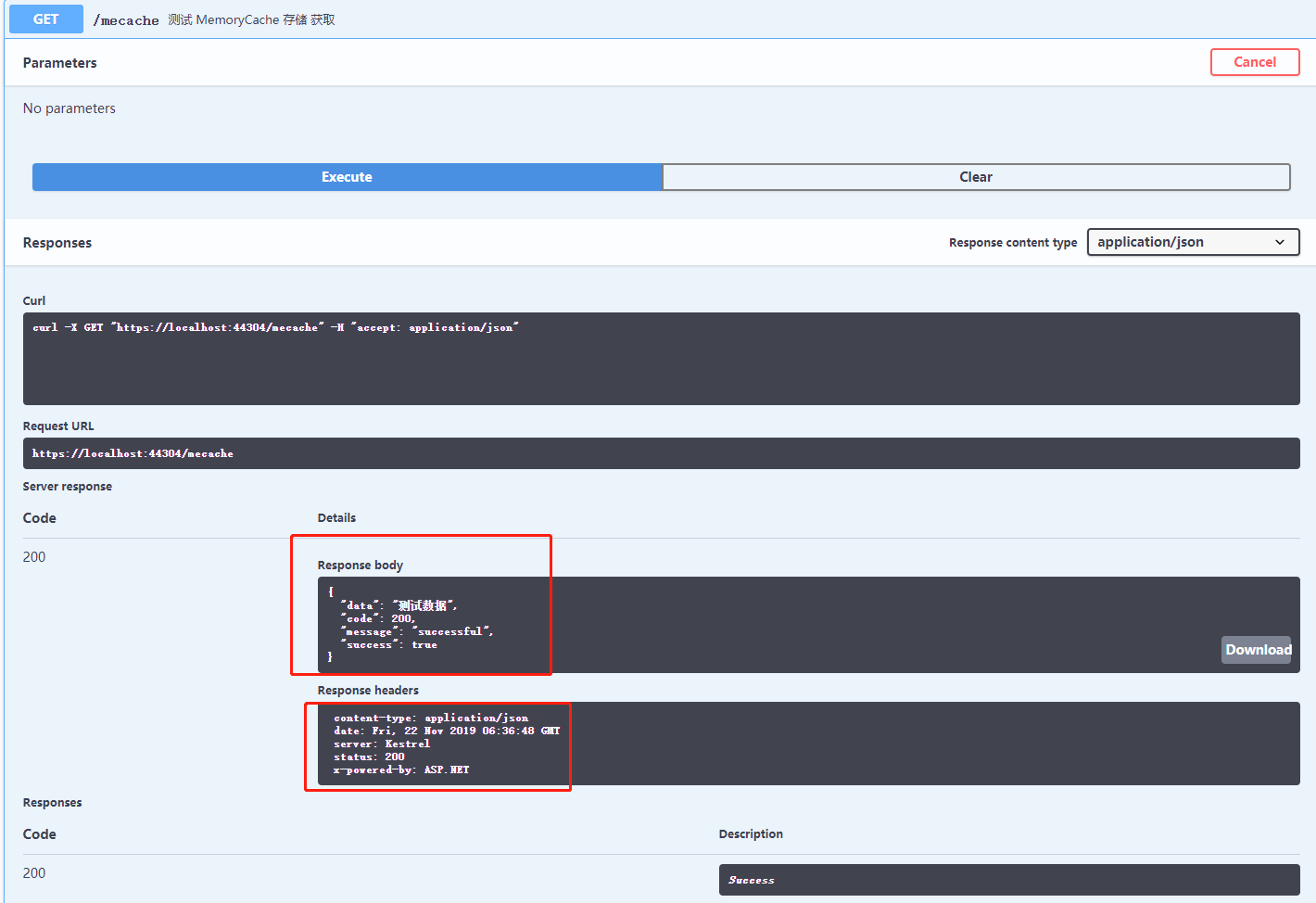The image size is (1316, 903).
Task: Run the request with Execute
Action: pyautogui.click(x=347, y=177)
